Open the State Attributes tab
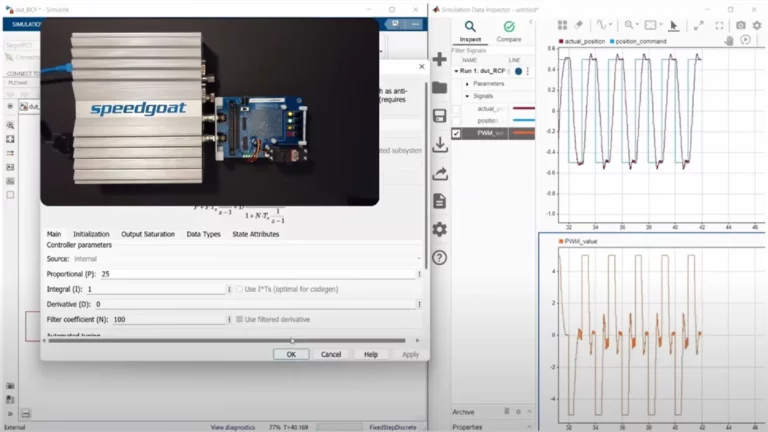Image resolution: width=768 pixels, height=432 pixels. (x=256, y=234)
